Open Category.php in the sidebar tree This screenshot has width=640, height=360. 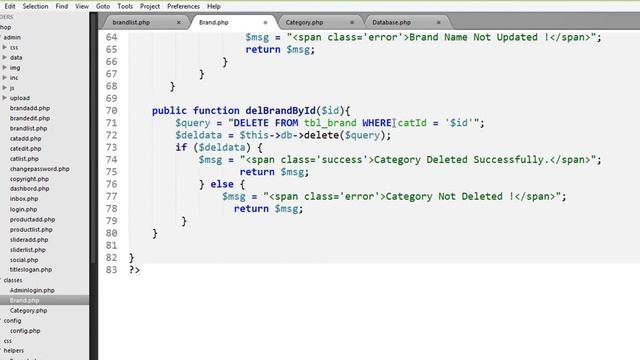(x=28, y=311)
